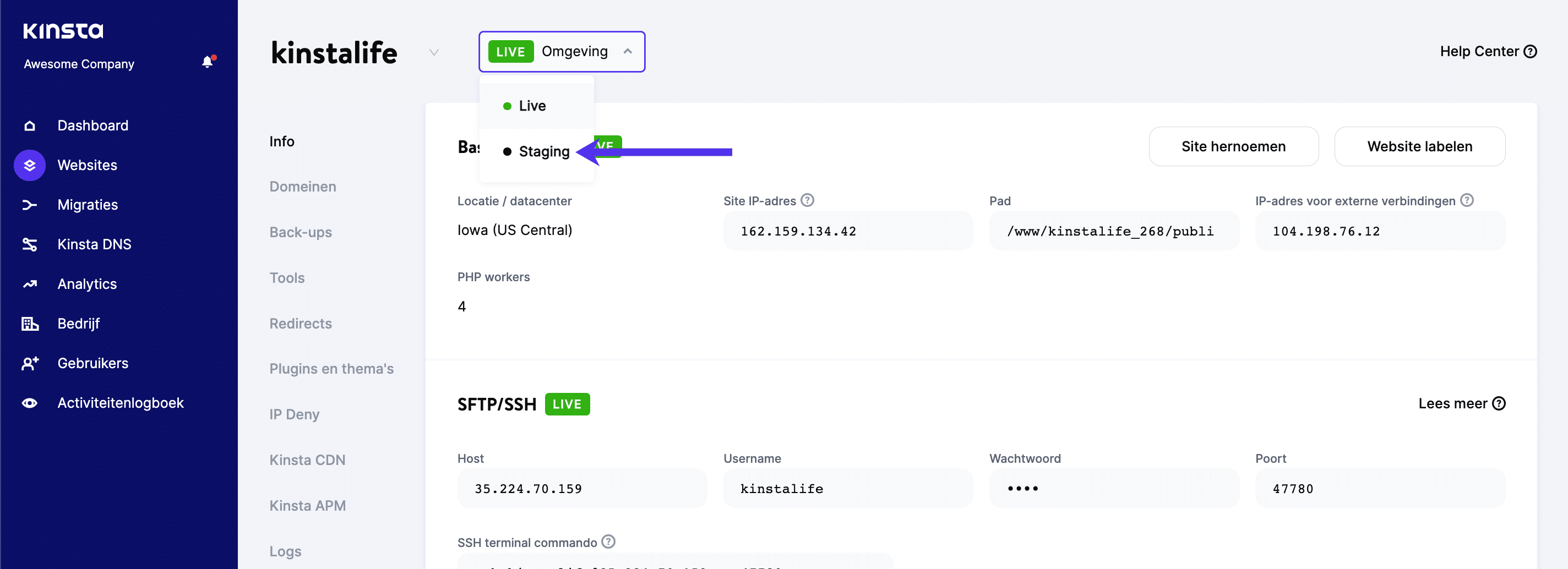This screenshot has width=1568, height=569.
Task: Switch to the Domeinen tab
Action: coord(302,187)
